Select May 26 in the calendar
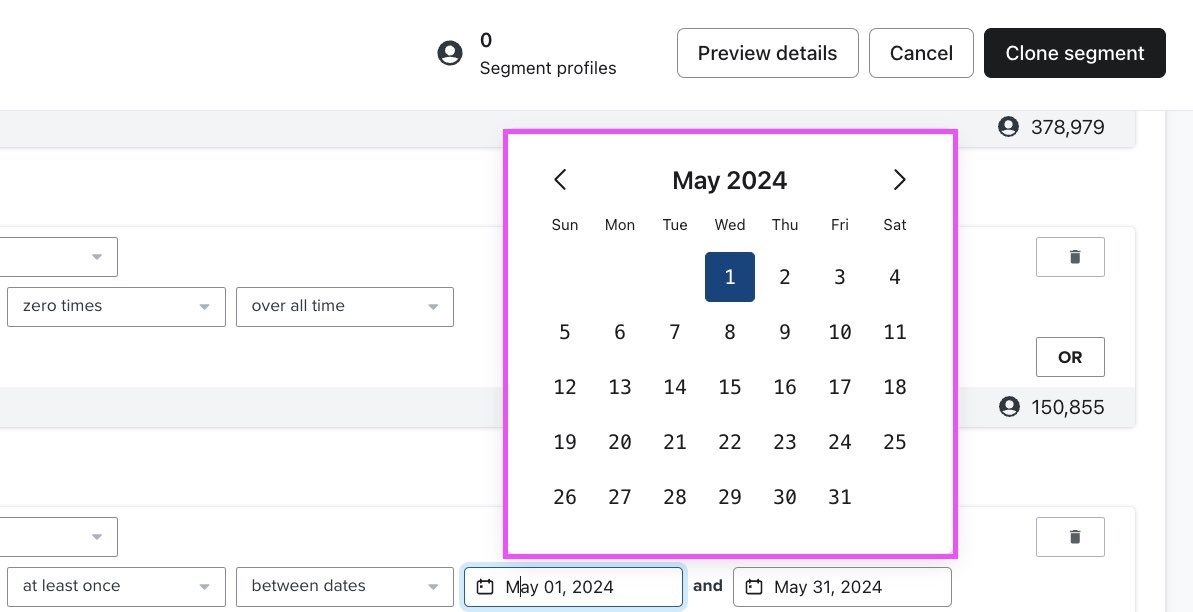This screenshot has width=1193, height=612. coord(565,496)
